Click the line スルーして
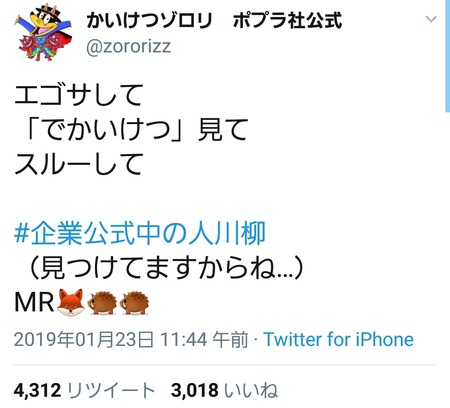 click(x=79, y=164)
